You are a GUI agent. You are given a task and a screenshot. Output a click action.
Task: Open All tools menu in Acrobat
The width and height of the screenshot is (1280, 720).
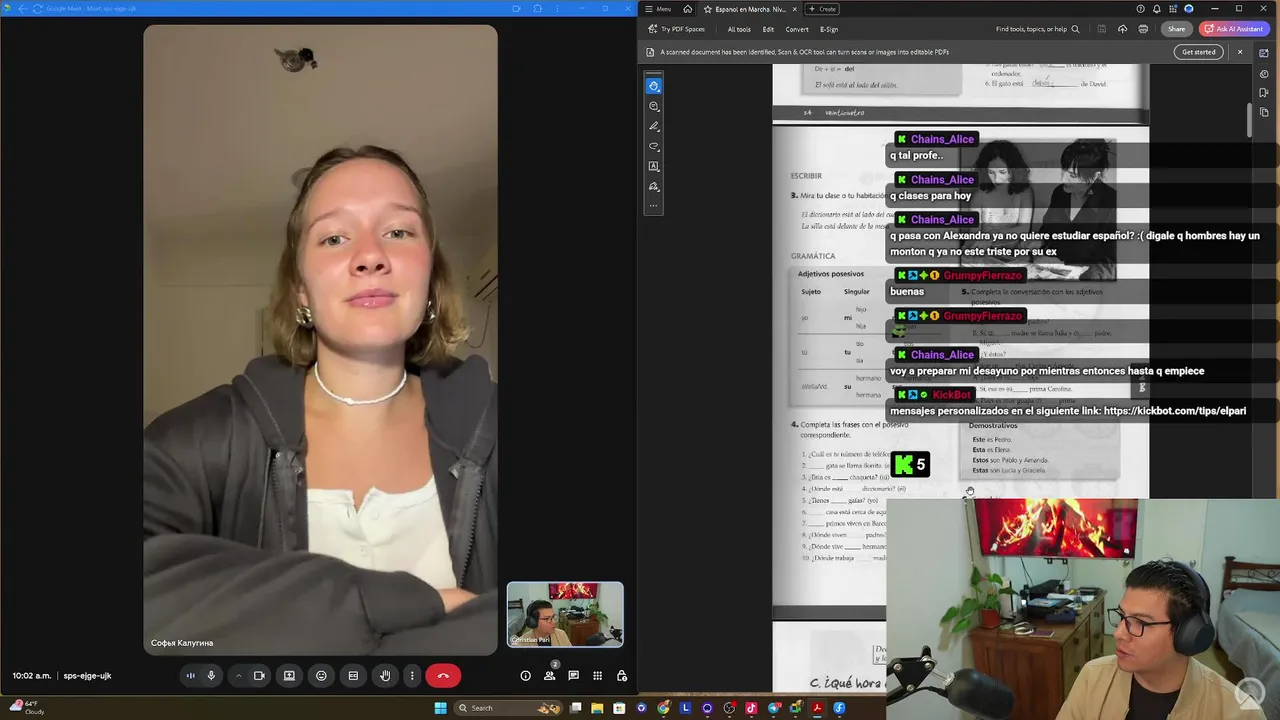[739, 29]
